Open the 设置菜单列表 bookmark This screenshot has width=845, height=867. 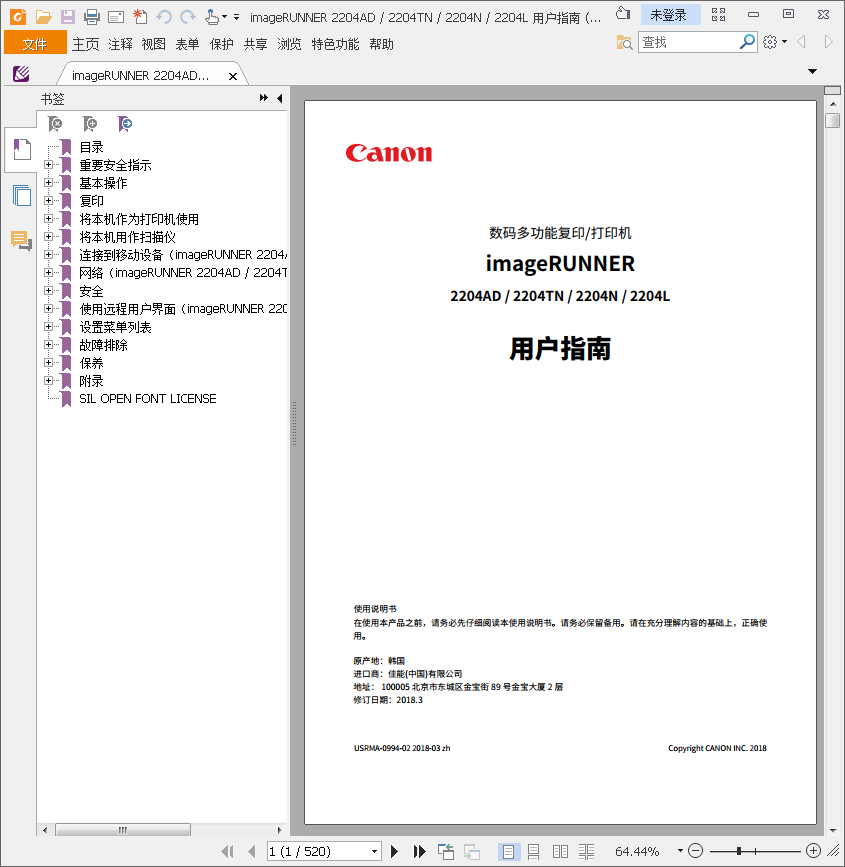(116, 327)
